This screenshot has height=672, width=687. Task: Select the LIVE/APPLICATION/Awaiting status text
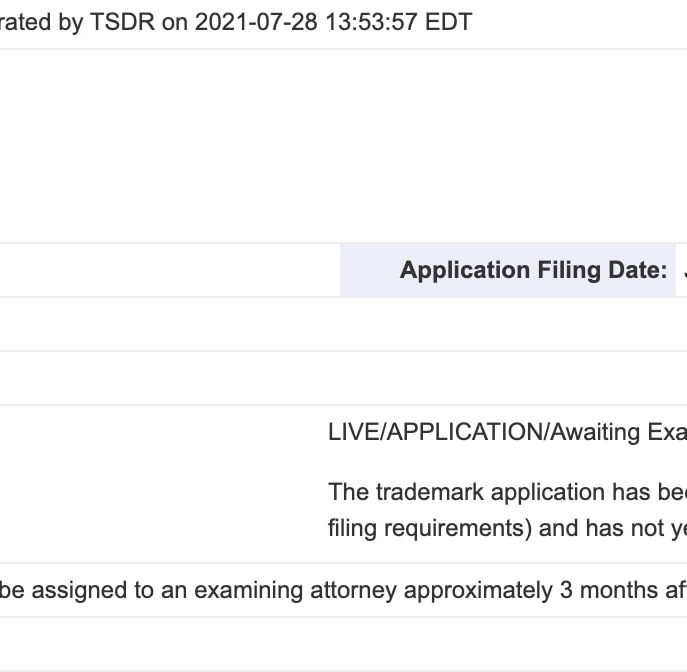(x=507, y=432)
